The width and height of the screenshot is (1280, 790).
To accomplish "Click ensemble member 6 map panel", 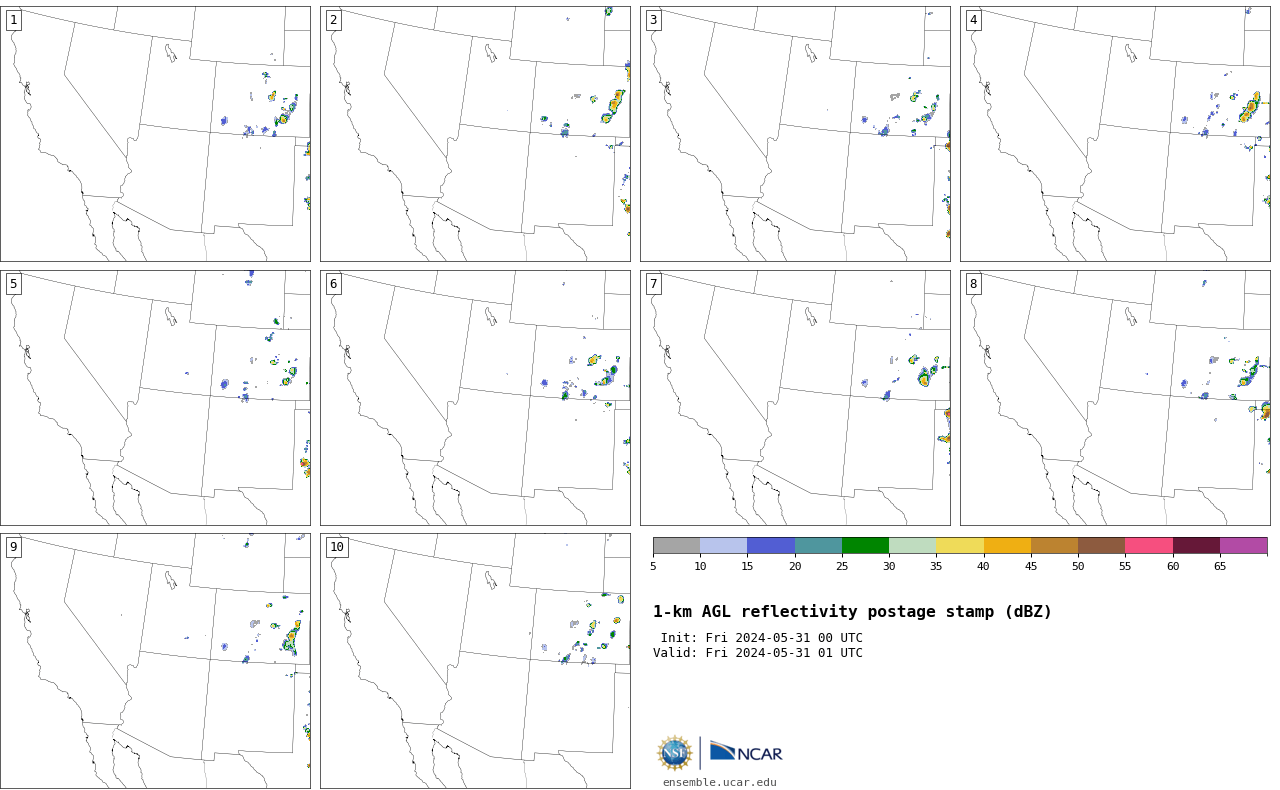I will tap(475, 398).
